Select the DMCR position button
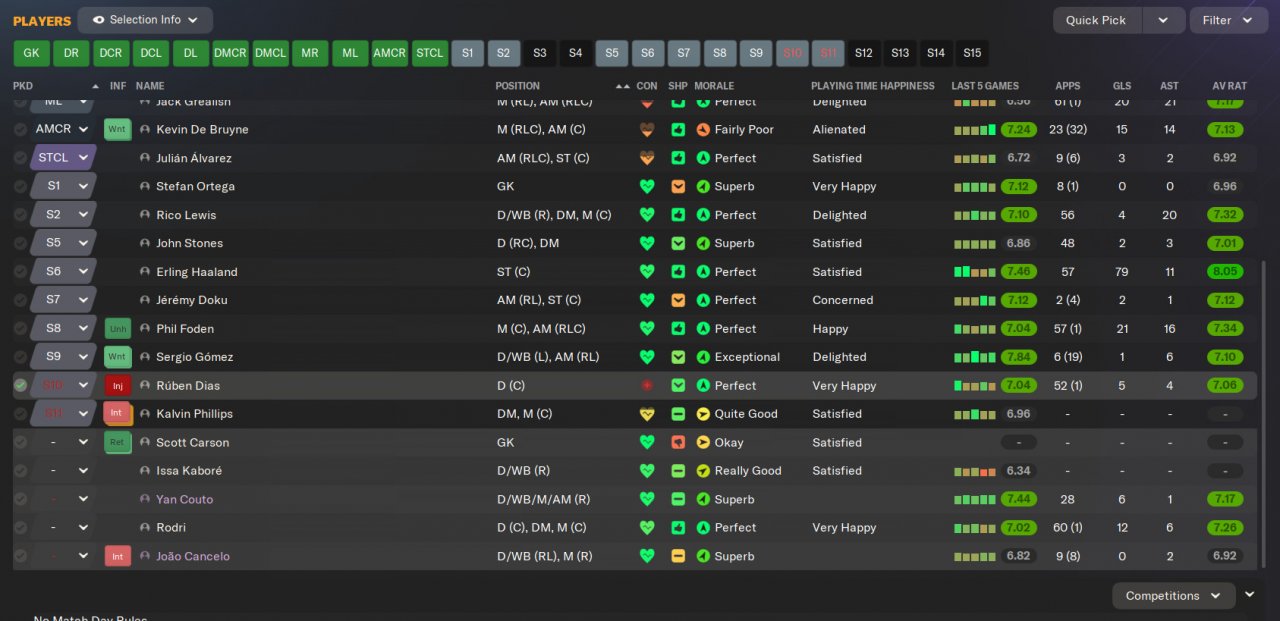 (x=230, y=53)
